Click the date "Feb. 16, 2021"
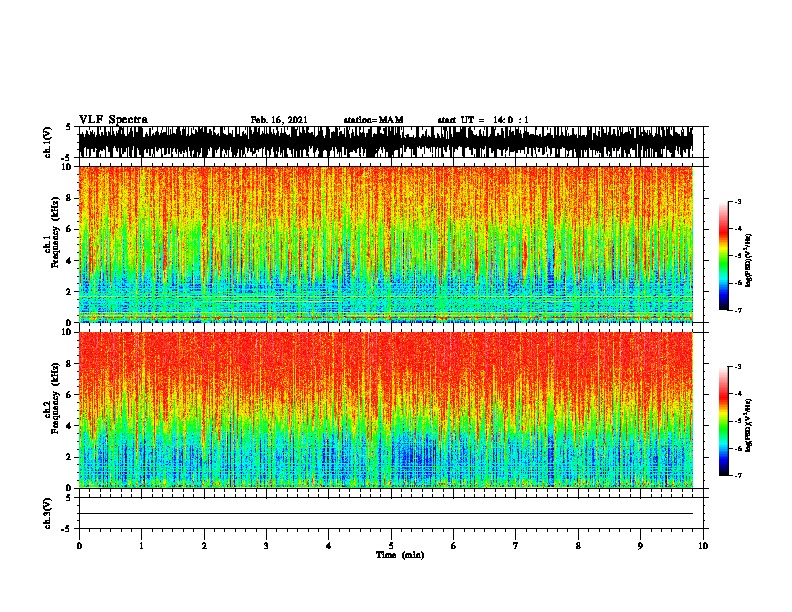 pos(279,120)
